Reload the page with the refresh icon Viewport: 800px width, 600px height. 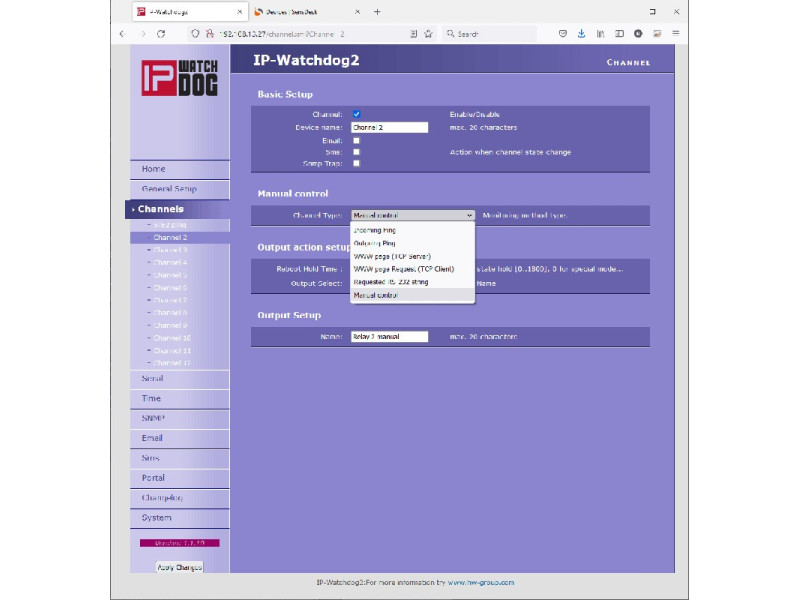click(x=161, y=34)
